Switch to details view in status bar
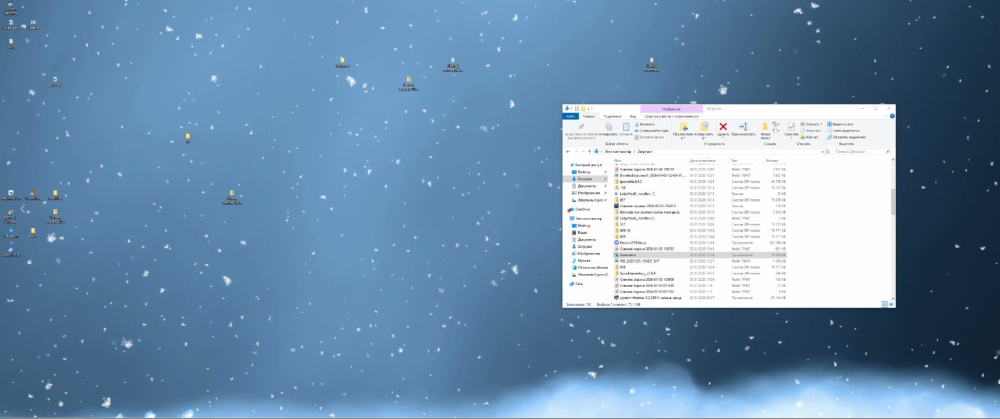 [885, 304]
